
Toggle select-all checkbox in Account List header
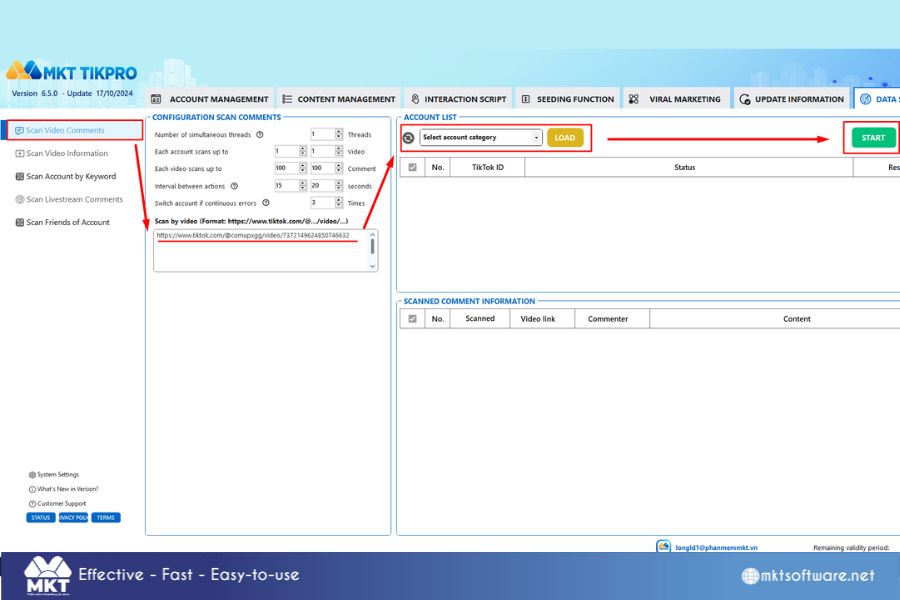point(412,167)
